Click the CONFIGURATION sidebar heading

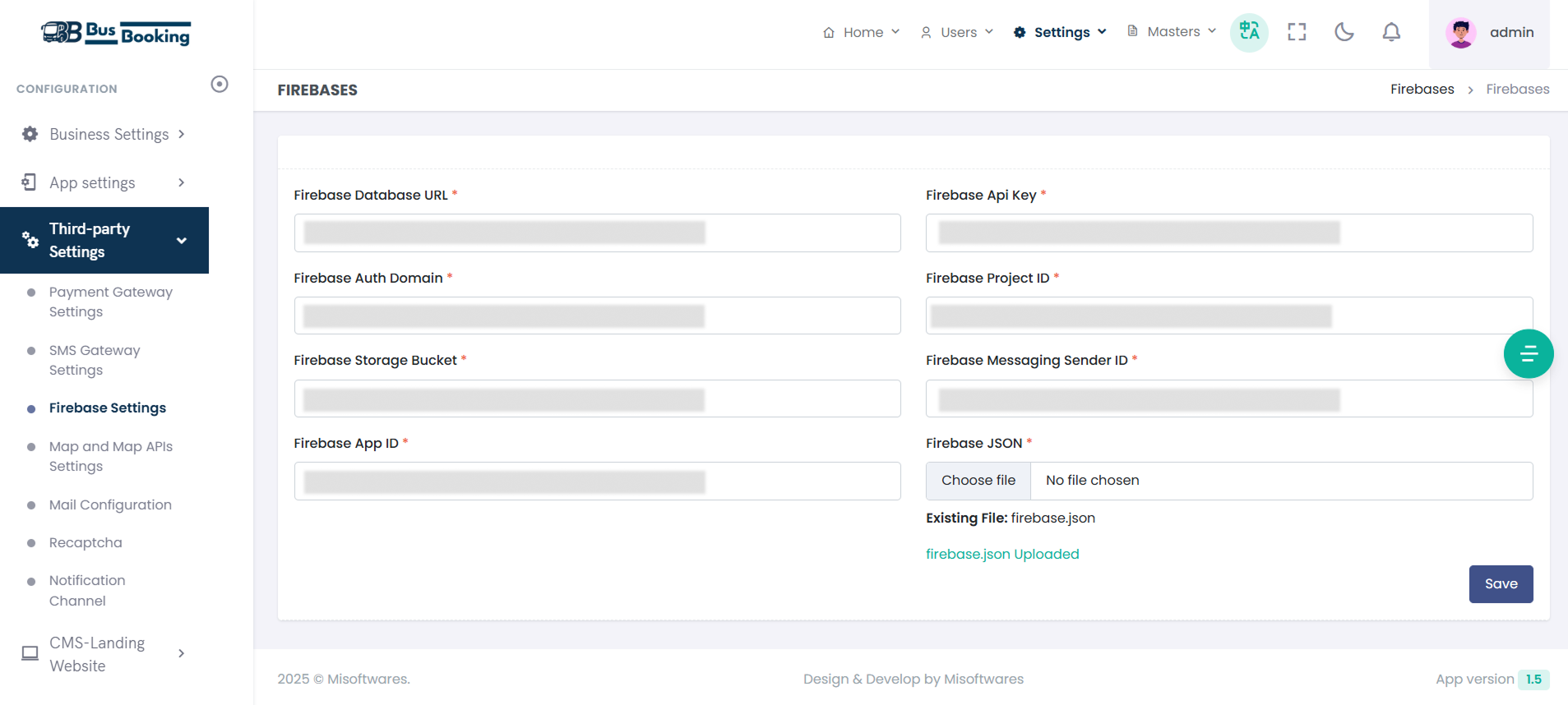[67, 89]
